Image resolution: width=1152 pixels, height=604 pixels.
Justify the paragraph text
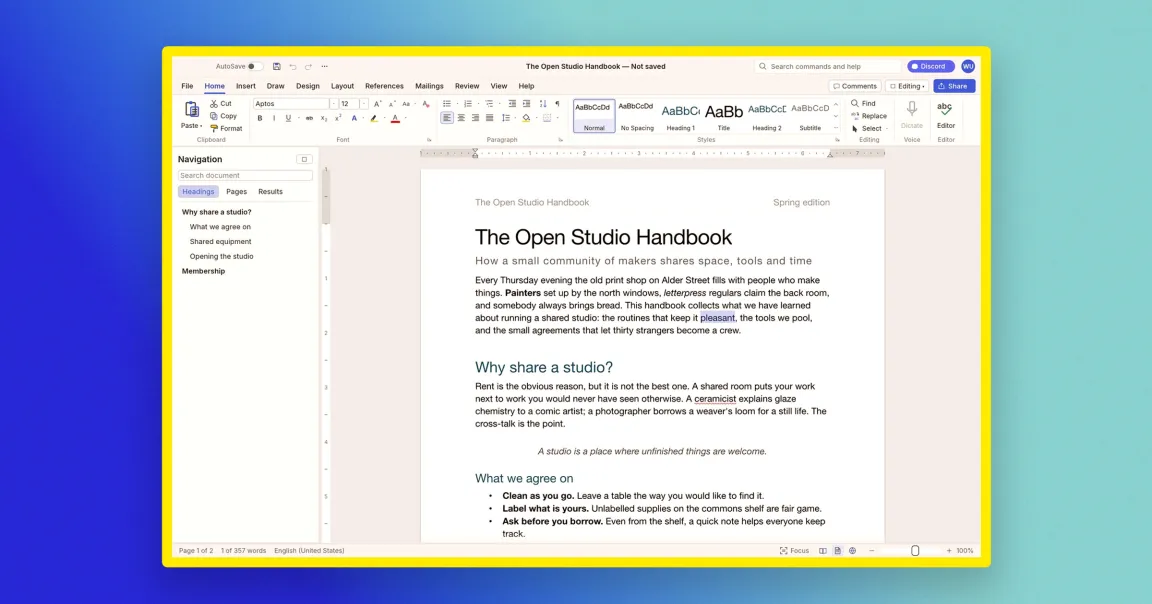pos(489,118)
